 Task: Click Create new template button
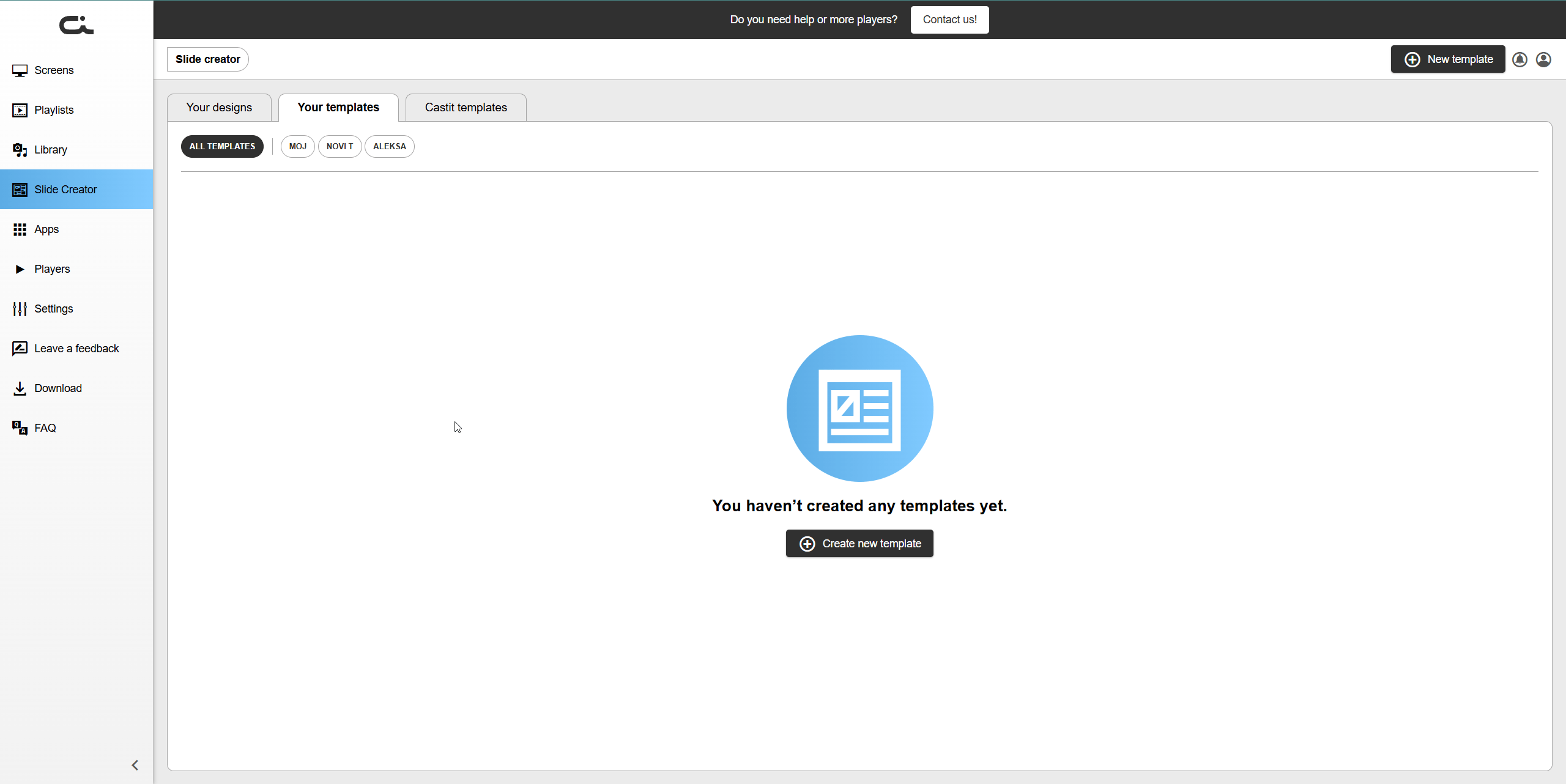859,544
